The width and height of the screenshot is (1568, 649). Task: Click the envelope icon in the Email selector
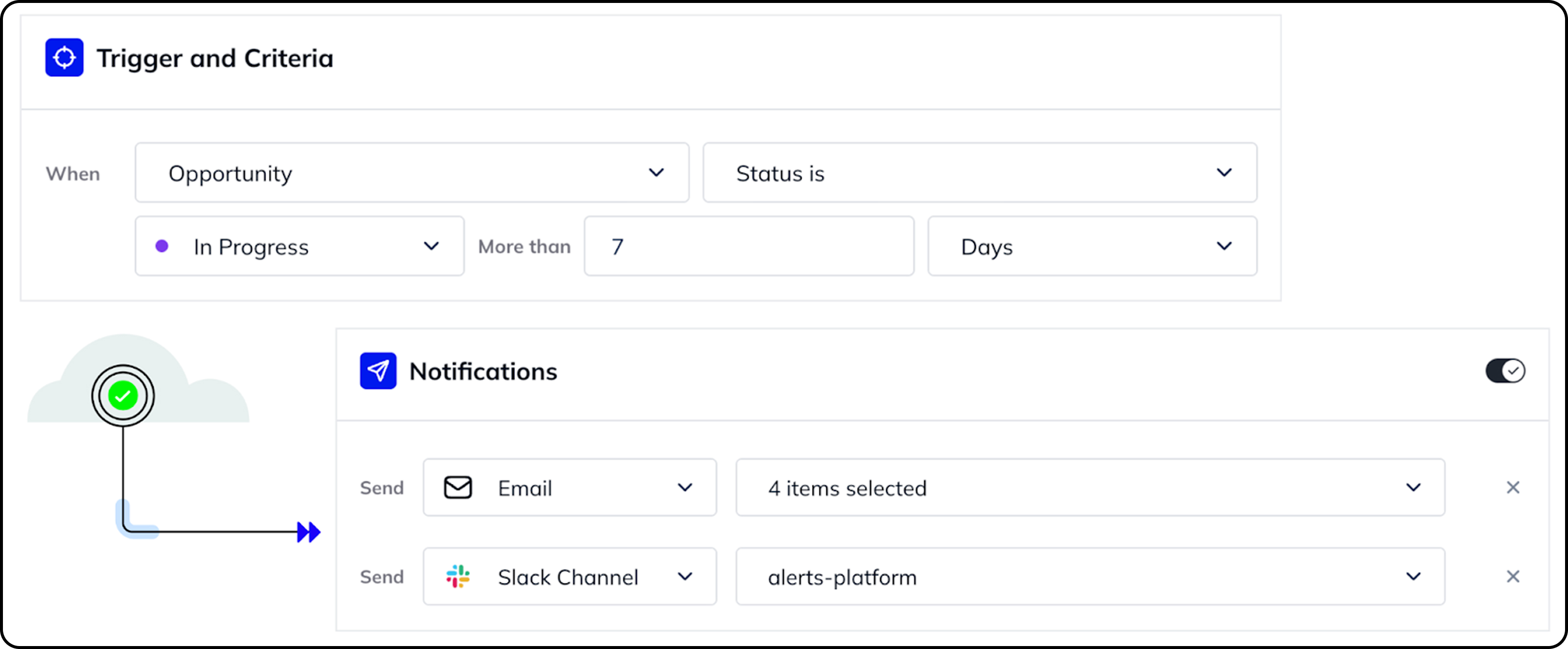[x=458, y=487]
